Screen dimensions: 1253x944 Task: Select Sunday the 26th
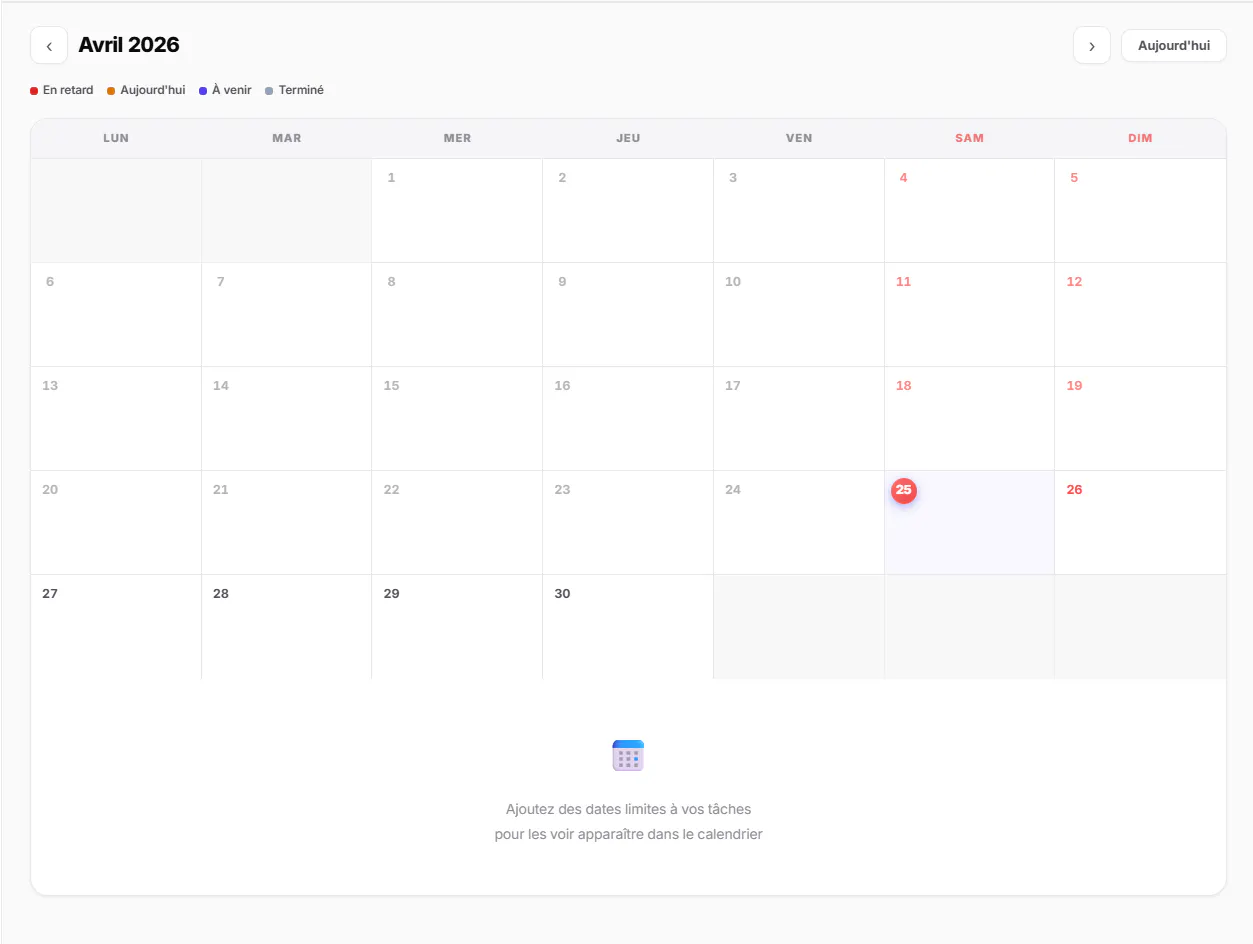(x=1140, y=522)
